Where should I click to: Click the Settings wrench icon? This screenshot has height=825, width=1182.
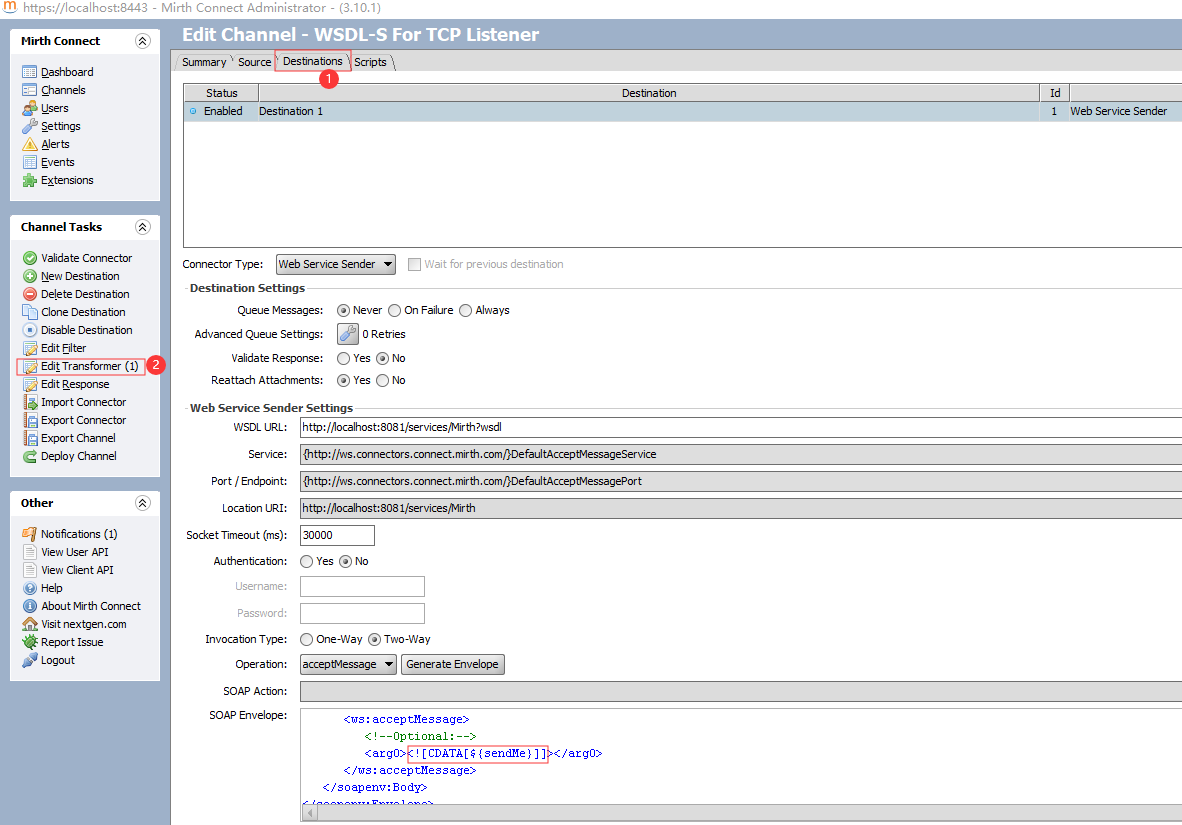click(x=29, y=127)
